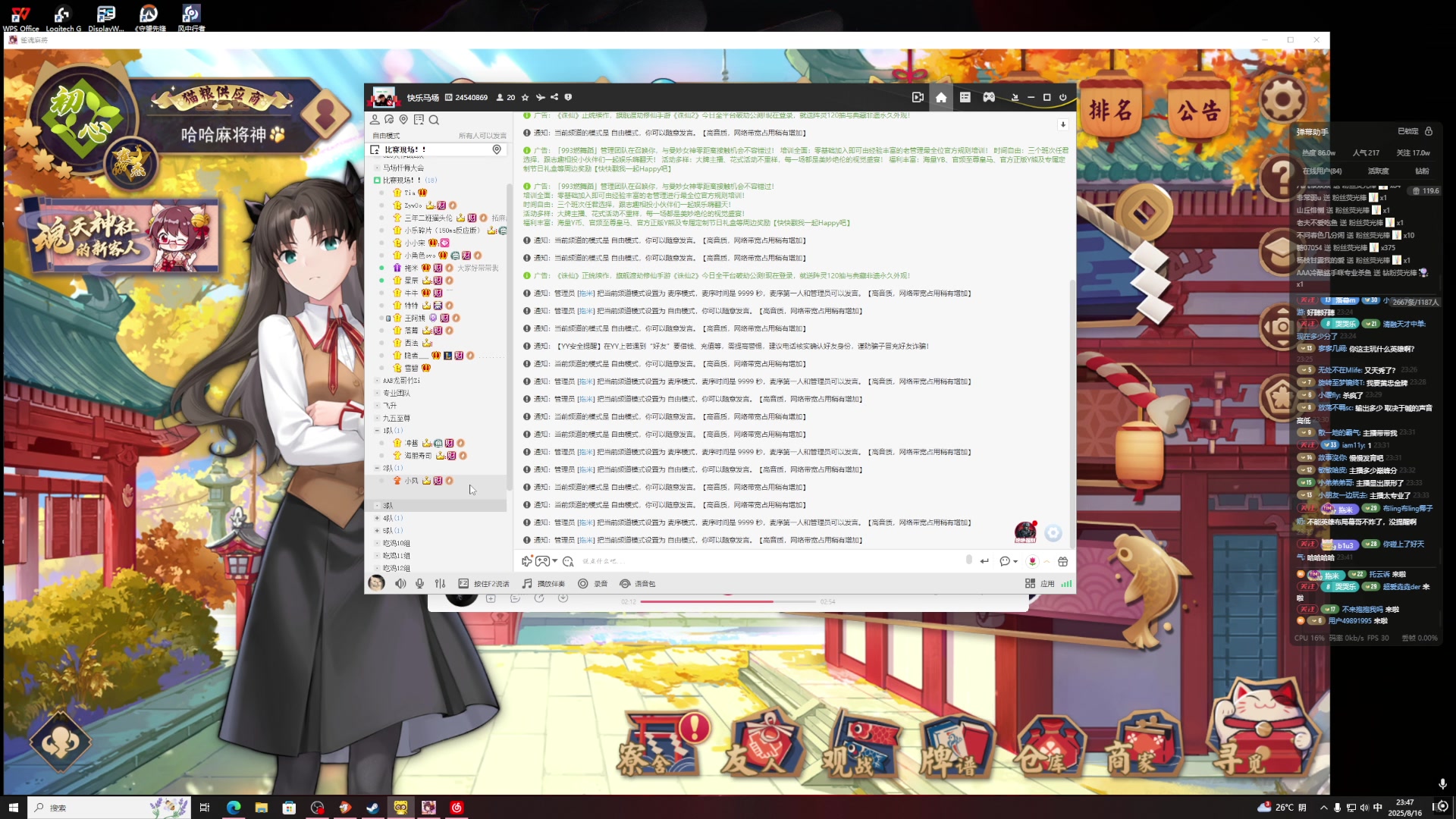The height and width of the screenshot is (819, 1456).
Task: Click the airplane icon in YY header
Action: (540, 97)
